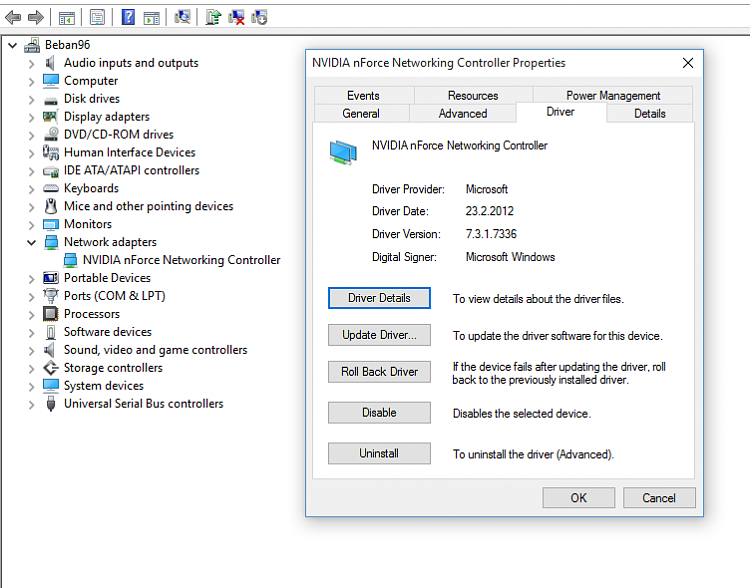750x588 pixels.
Task: Click the Disable device button
Action: [x=379, y=412]
